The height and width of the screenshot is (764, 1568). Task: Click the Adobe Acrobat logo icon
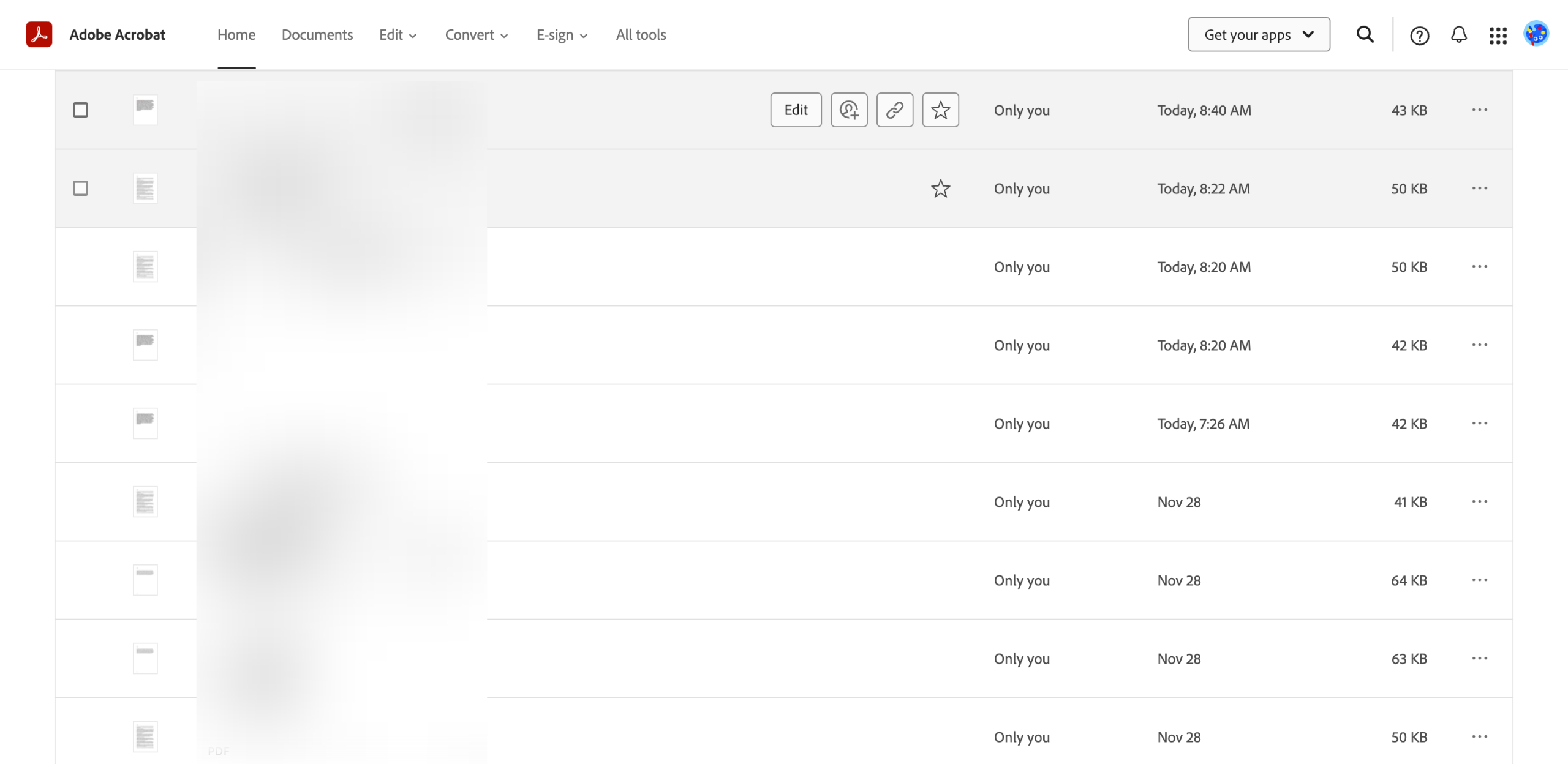click(x=39, y=34)
